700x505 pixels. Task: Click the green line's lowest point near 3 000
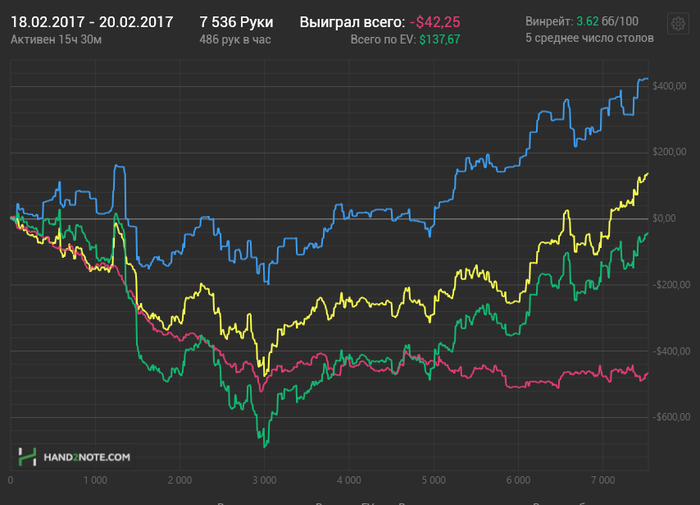[x=265, y=446]
